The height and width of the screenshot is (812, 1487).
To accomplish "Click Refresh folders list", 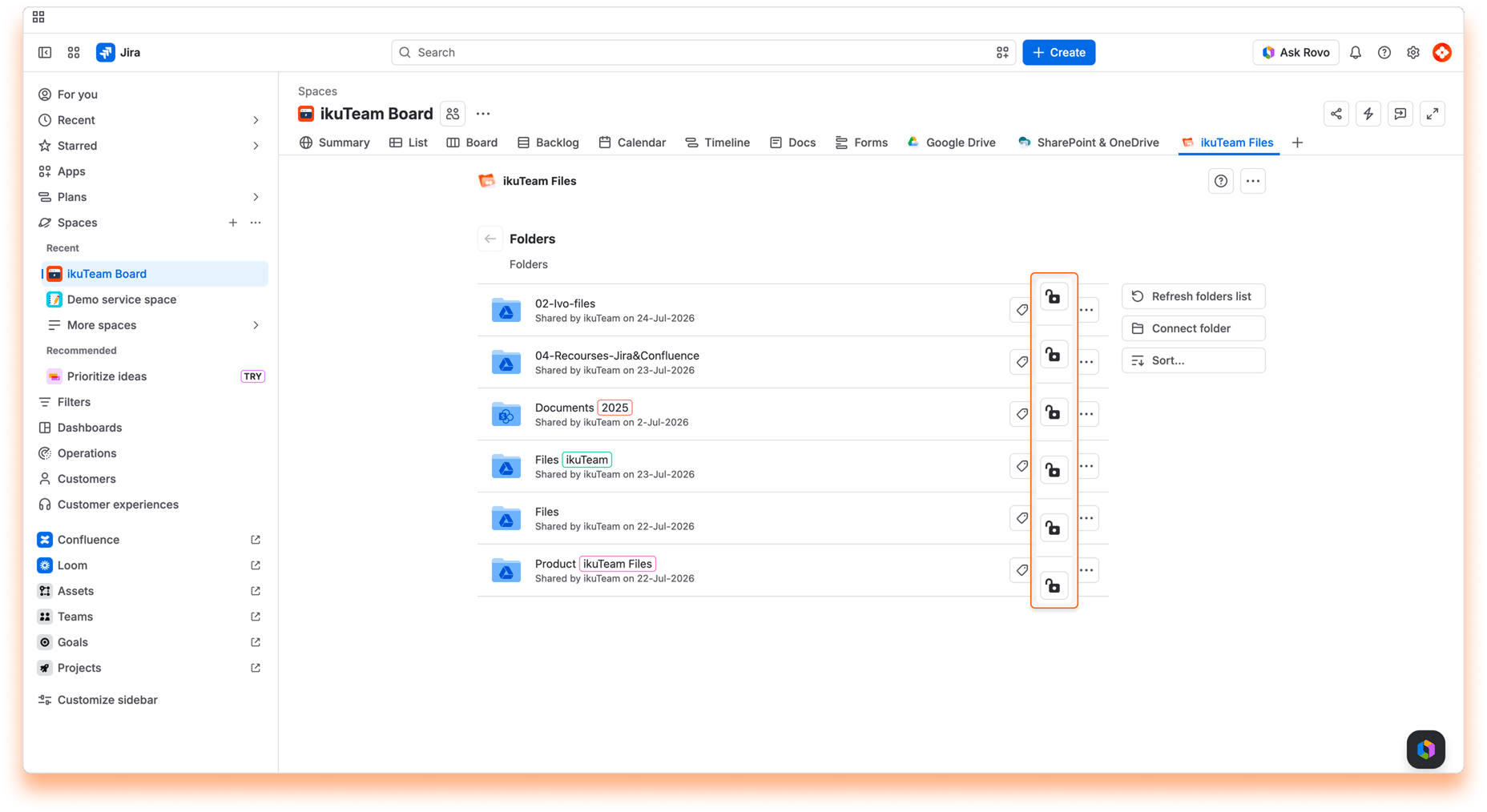I will [x=1193, y=296].
